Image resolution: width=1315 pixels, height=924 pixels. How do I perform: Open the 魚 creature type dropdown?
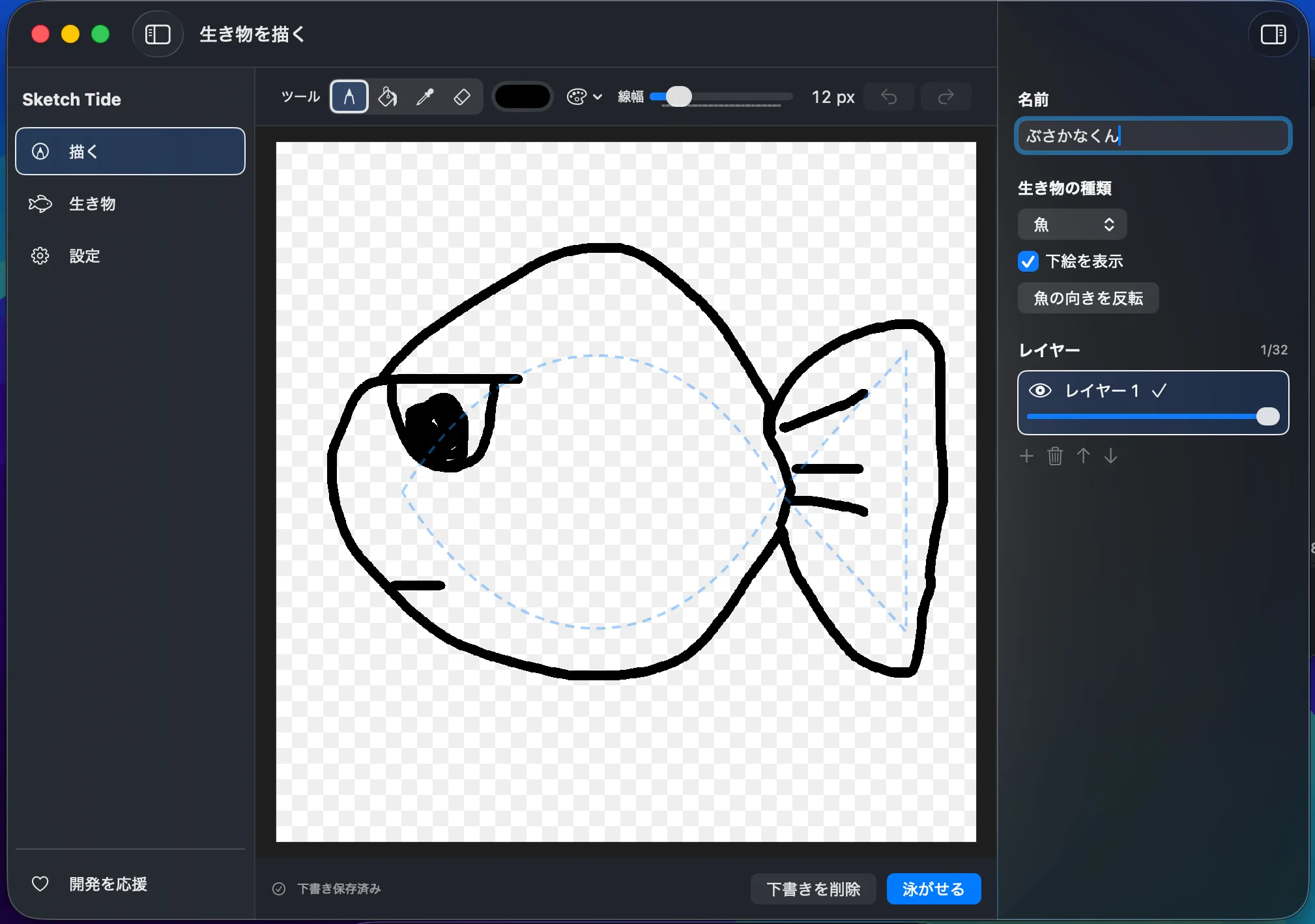pyautogui.click(x=1072, y=225)
